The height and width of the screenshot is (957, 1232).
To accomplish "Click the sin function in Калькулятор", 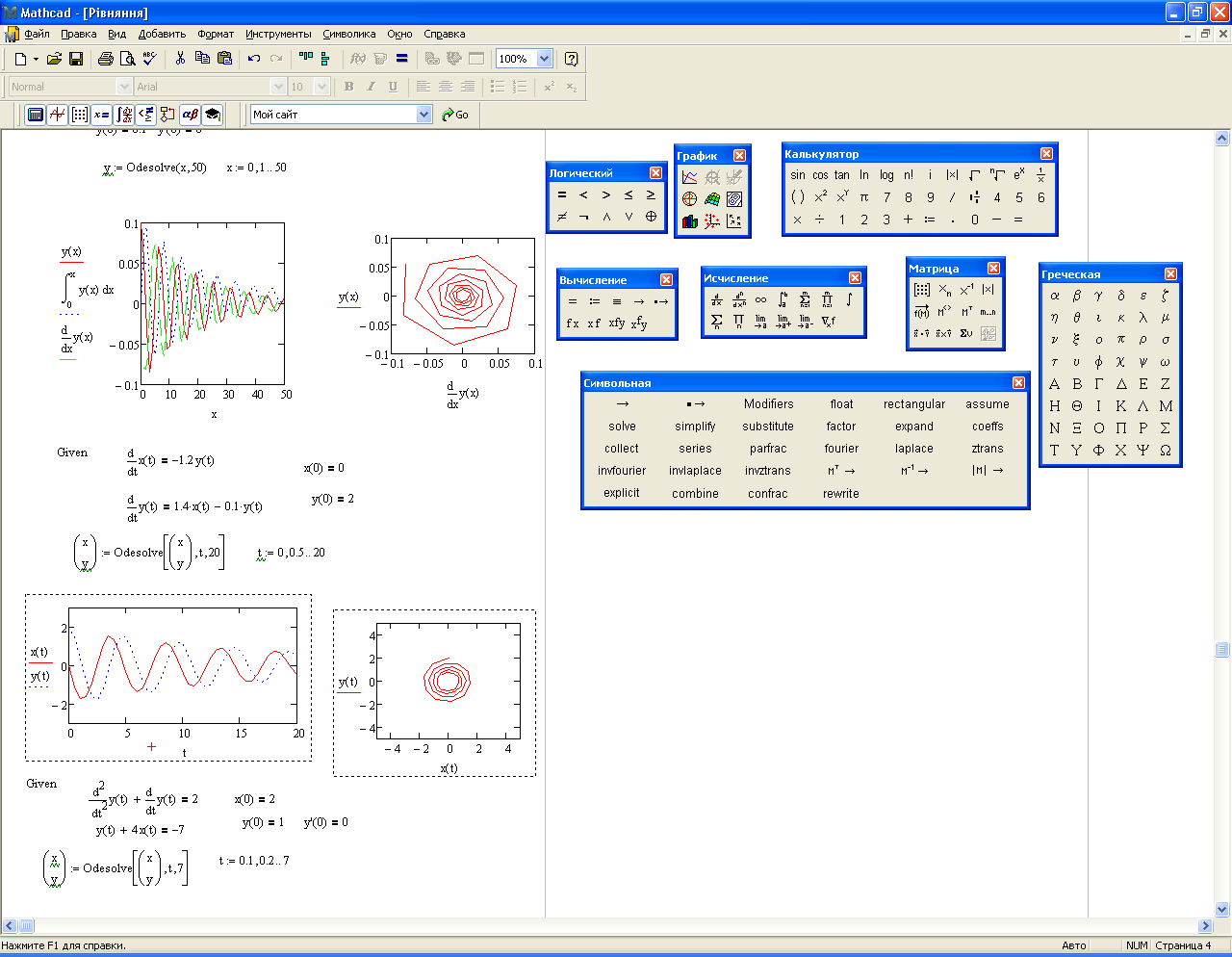I will [x=798, y=175].
